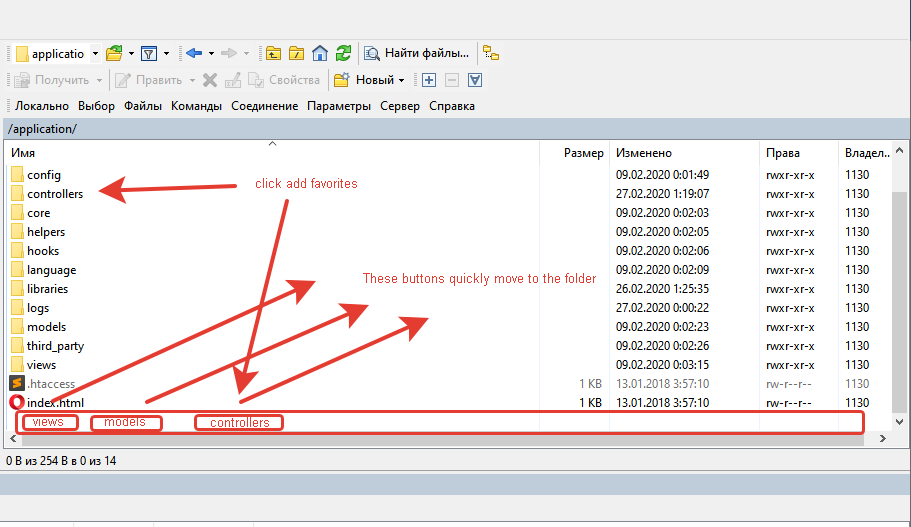Go to the parent directory icon
This screenshot has width=911, height=527.
click(x=273, y=53)
